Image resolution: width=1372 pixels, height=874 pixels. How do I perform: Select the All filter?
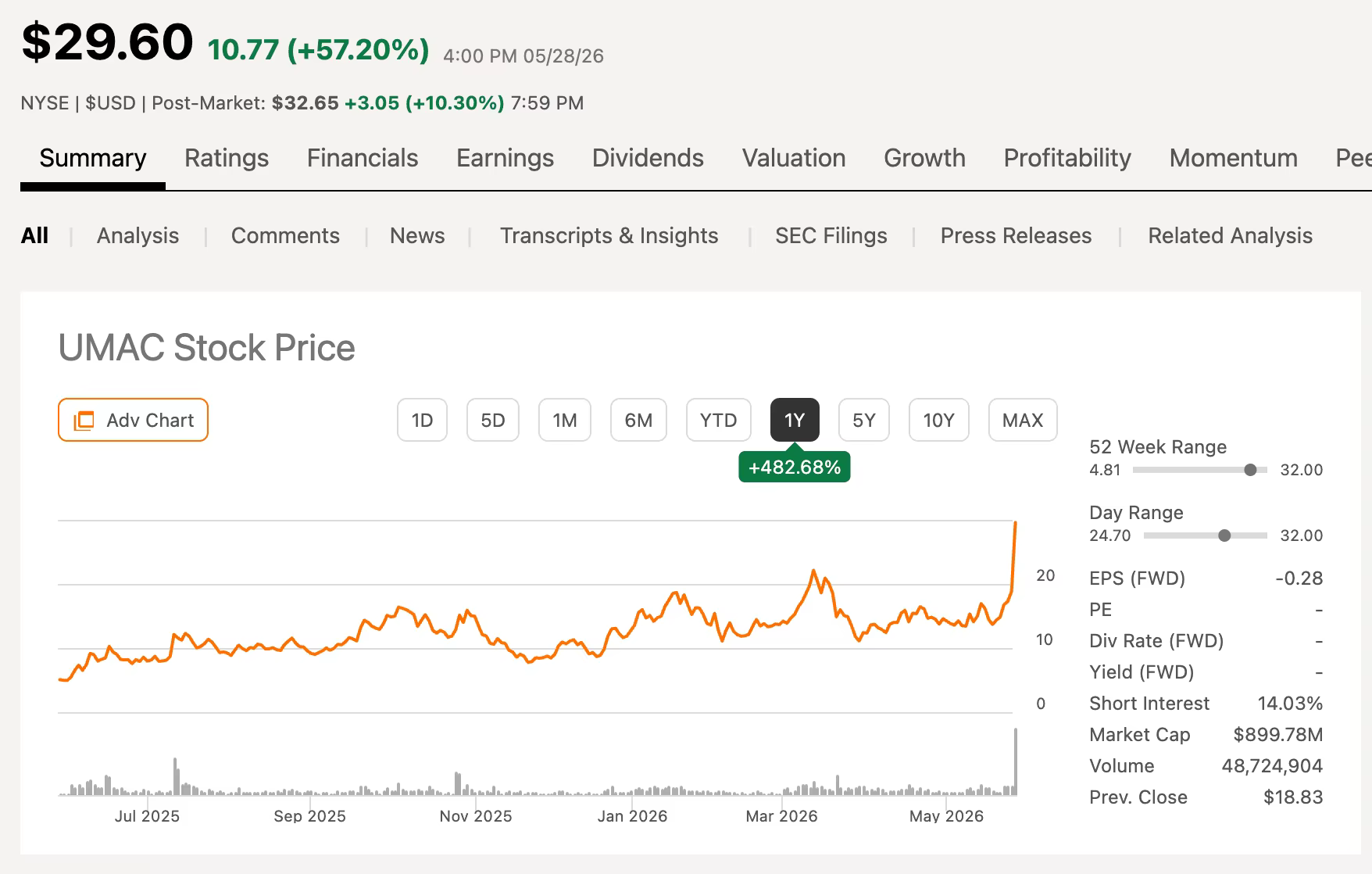[x=34, y=235]
